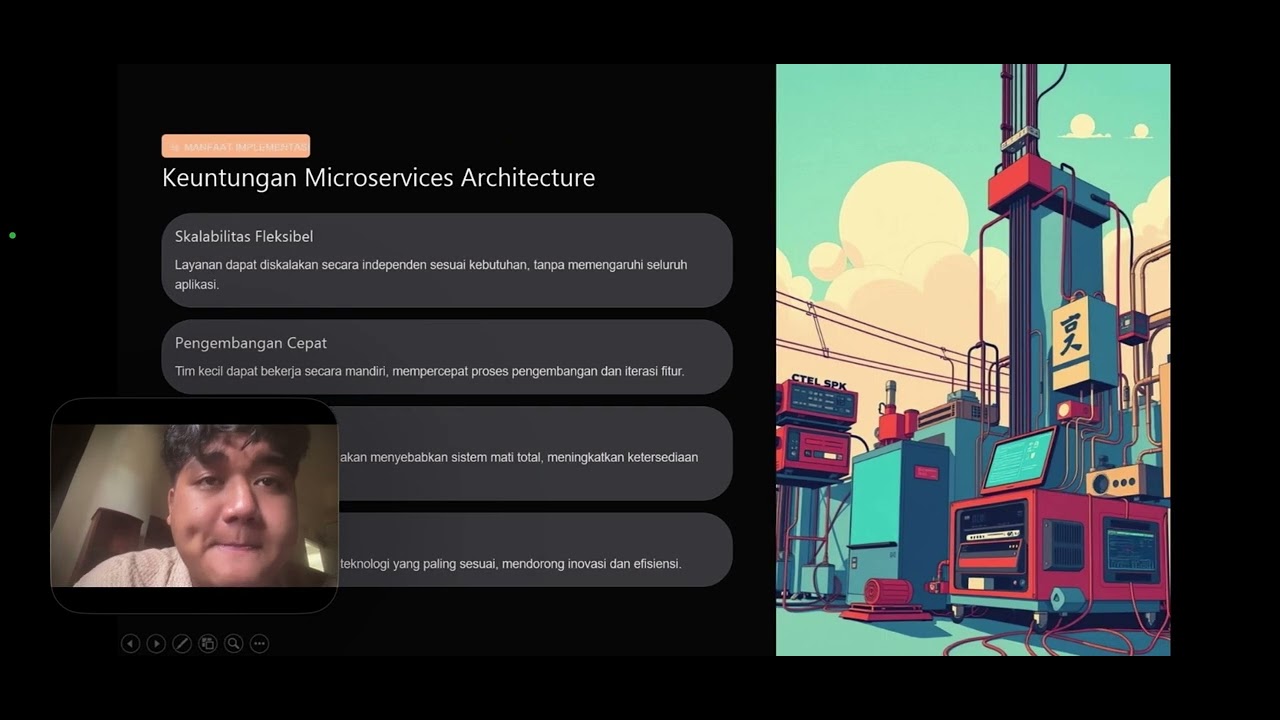Click text starting 'Layanan dapat diskalakan secara independen'
The height and width of the screenshot is (720, 1280).
click(x=431, y=274)
